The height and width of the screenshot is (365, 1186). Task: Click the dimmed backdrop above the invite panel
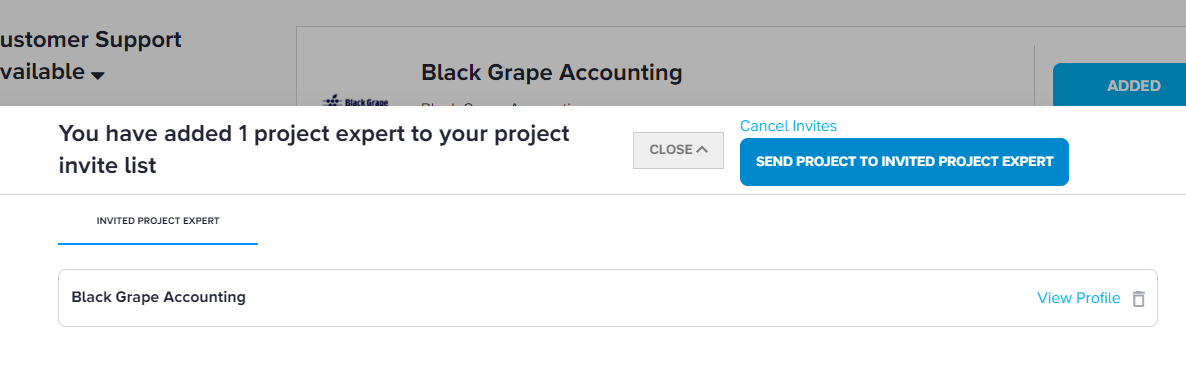pos(605,14)
